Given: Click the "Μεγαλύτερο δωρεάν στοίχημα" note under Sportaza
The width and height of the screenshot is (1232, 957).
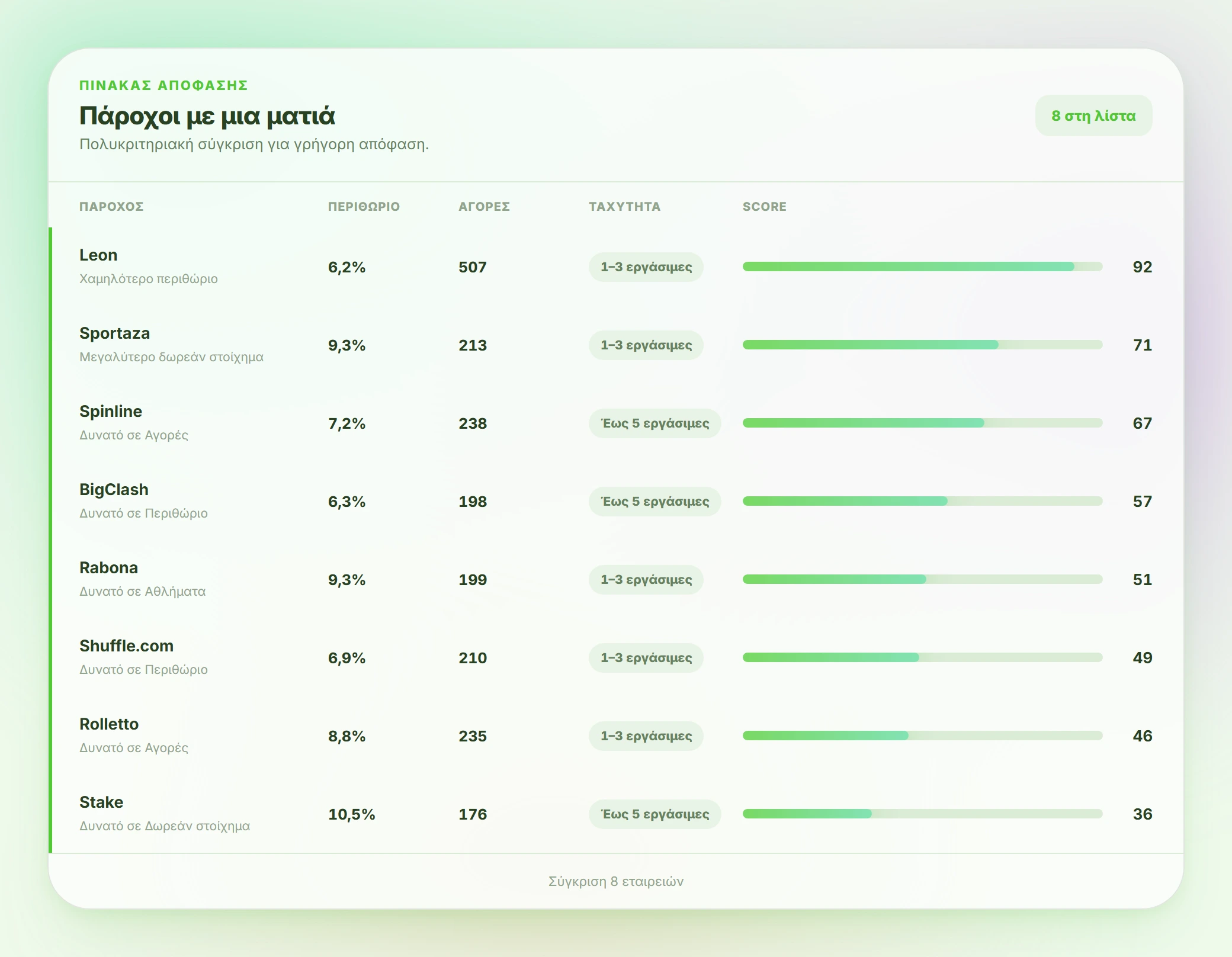Looking at the screenshot, I should tap(171, 357).
